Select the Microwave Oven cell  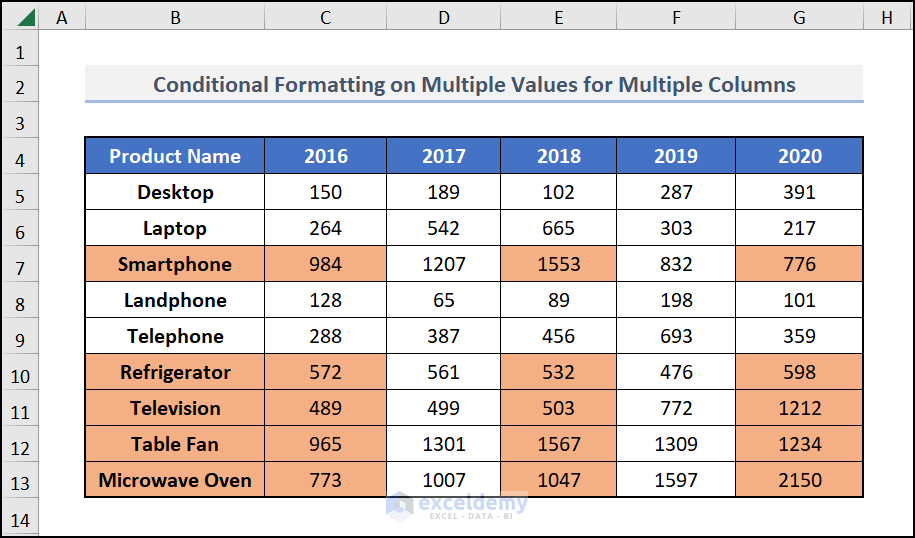(x=175, y=480)
